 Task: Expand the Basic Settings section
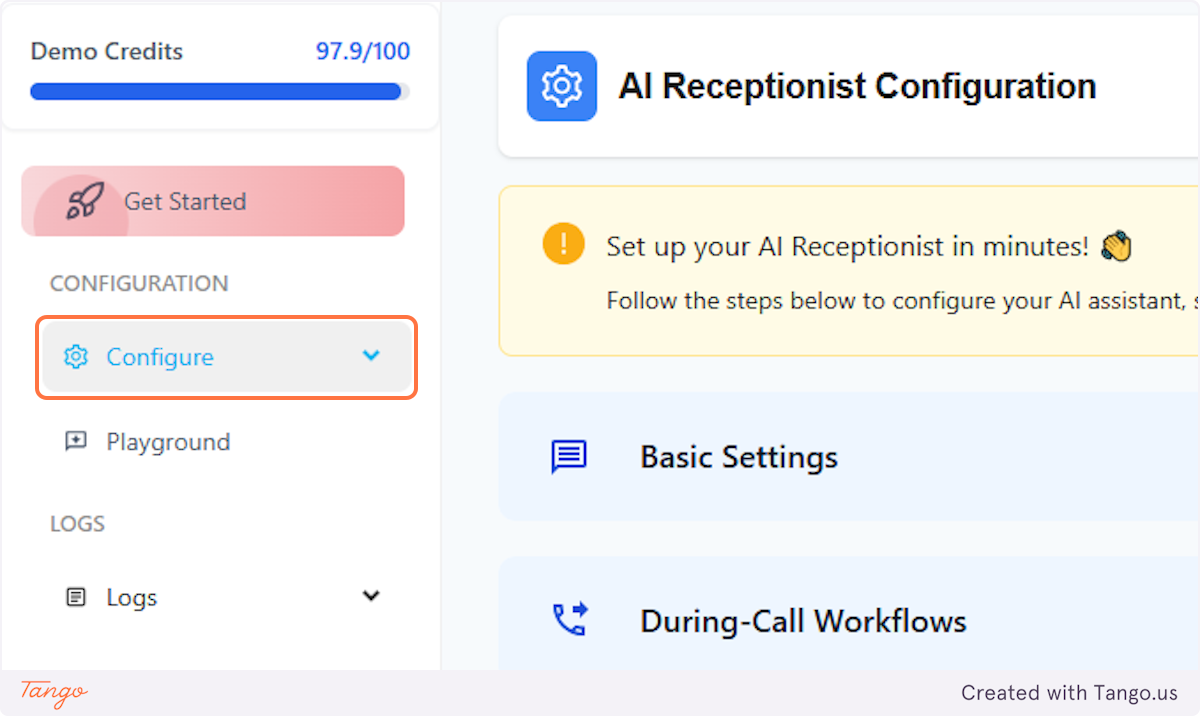pyautogui.click(x=849, y=457)
